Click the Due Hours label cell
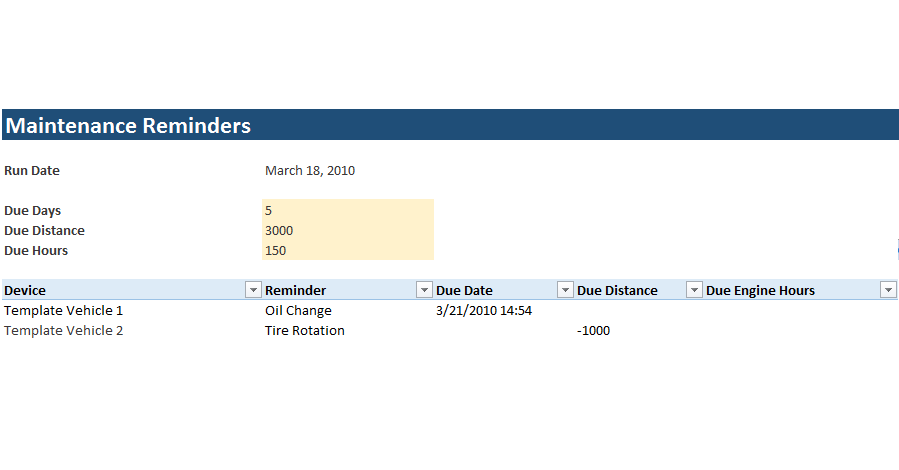899x470 pixels. [x=36, y=250]
